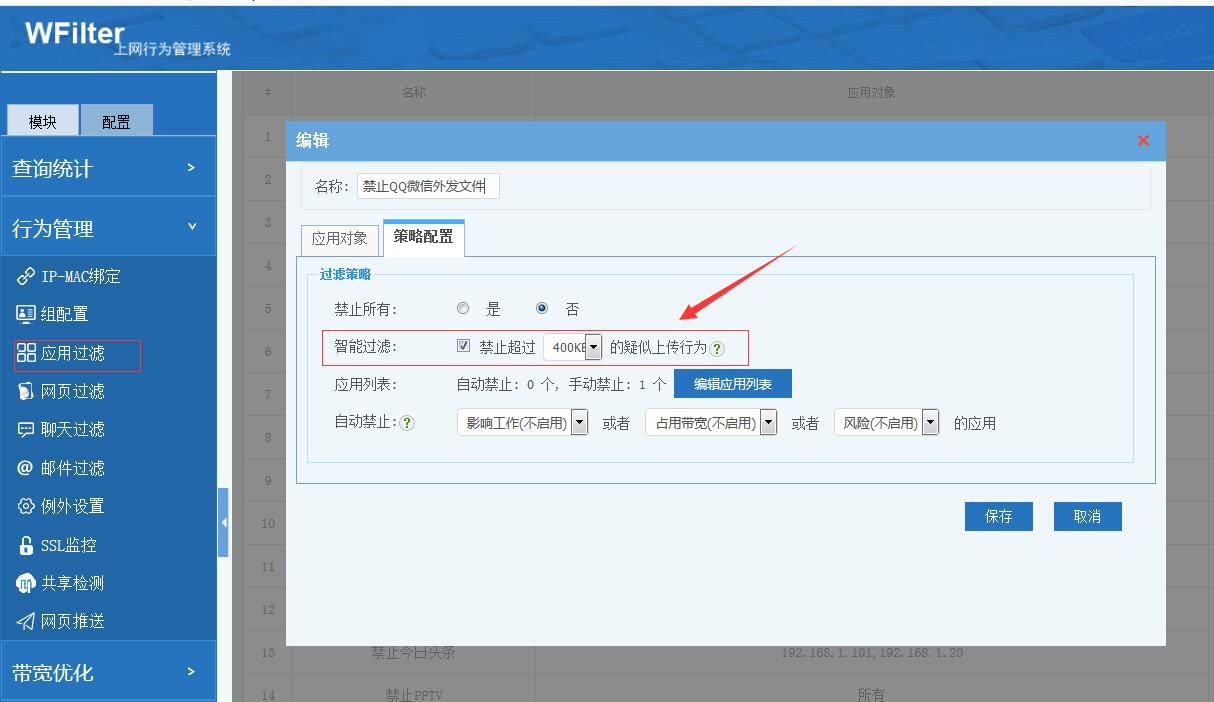
Task: Click the SSL监控 lock icon
Action: pos(26,545)
